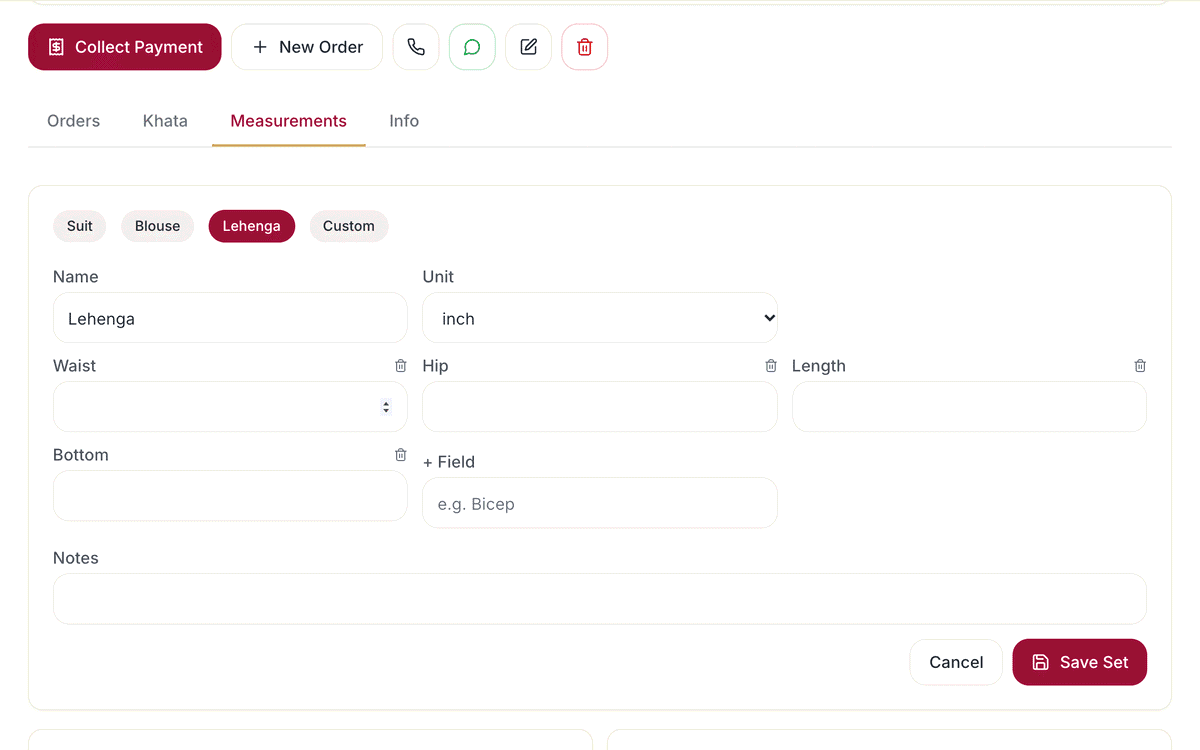
Task: Start a New Order
Action: pyautogui.click(x=307, y=47)
